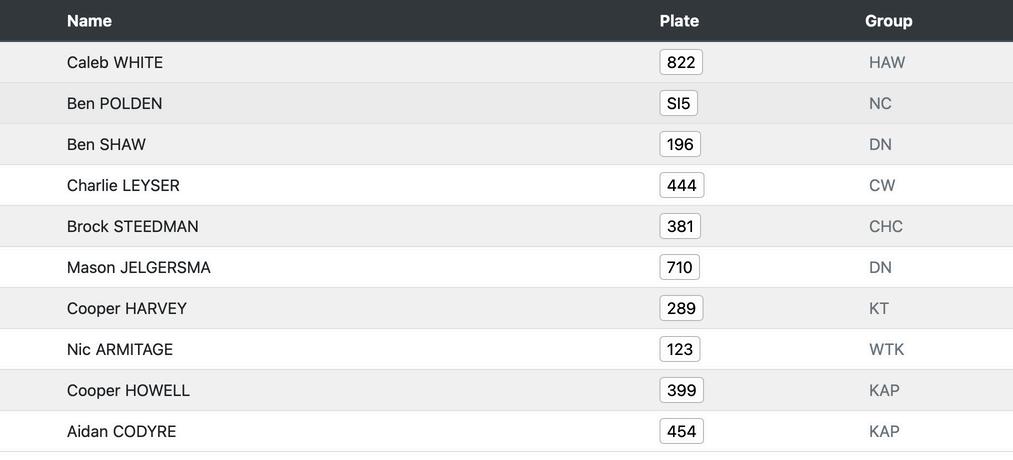This screenshot has width=1013, height=460.
Task: Select rider Caleb WHITE
Action: 115,62
